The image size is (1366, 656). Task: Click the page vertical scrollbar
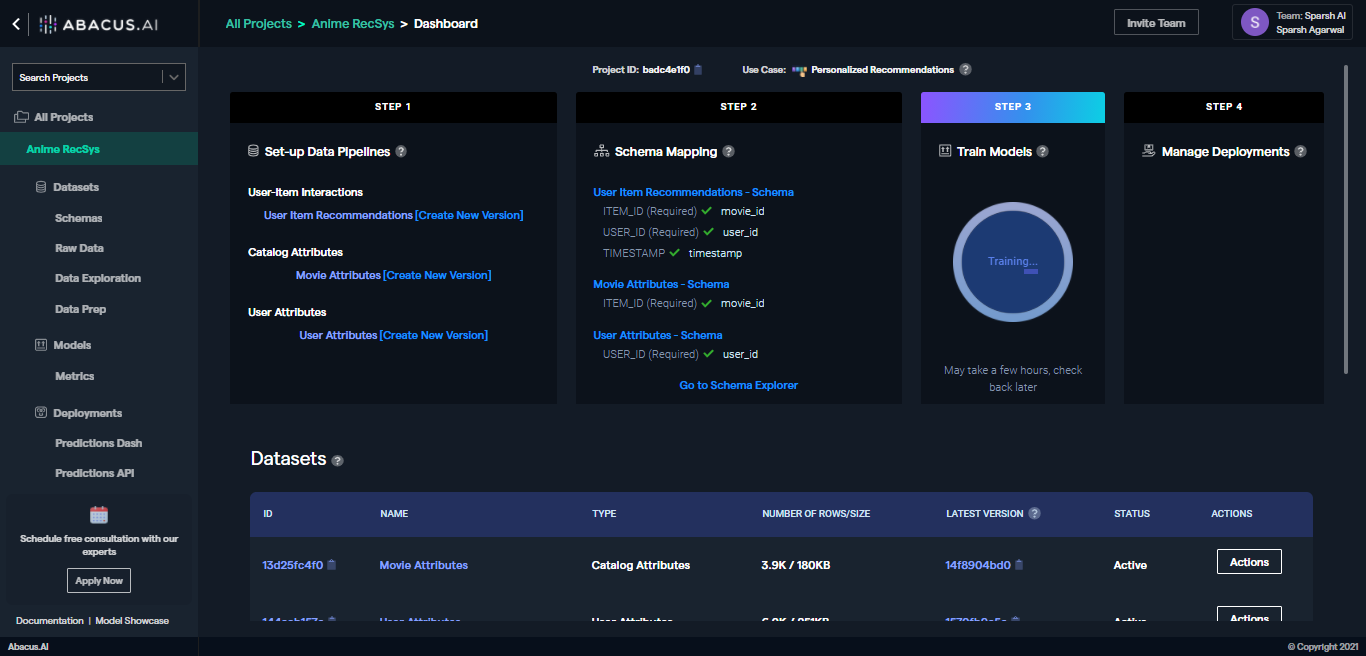[1347, 220]
